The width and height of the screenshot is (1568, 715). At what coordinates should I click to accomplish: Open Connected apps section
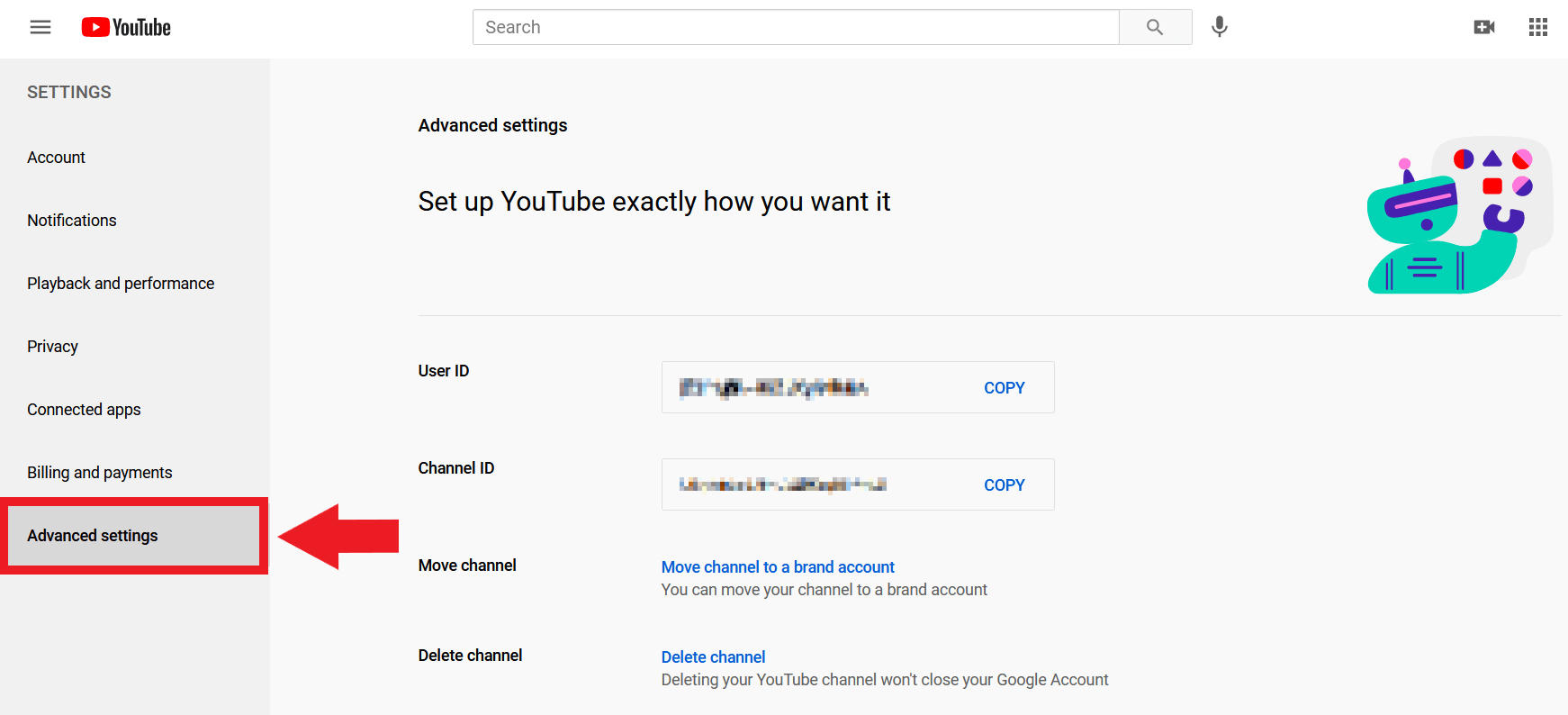click(84, 410)
